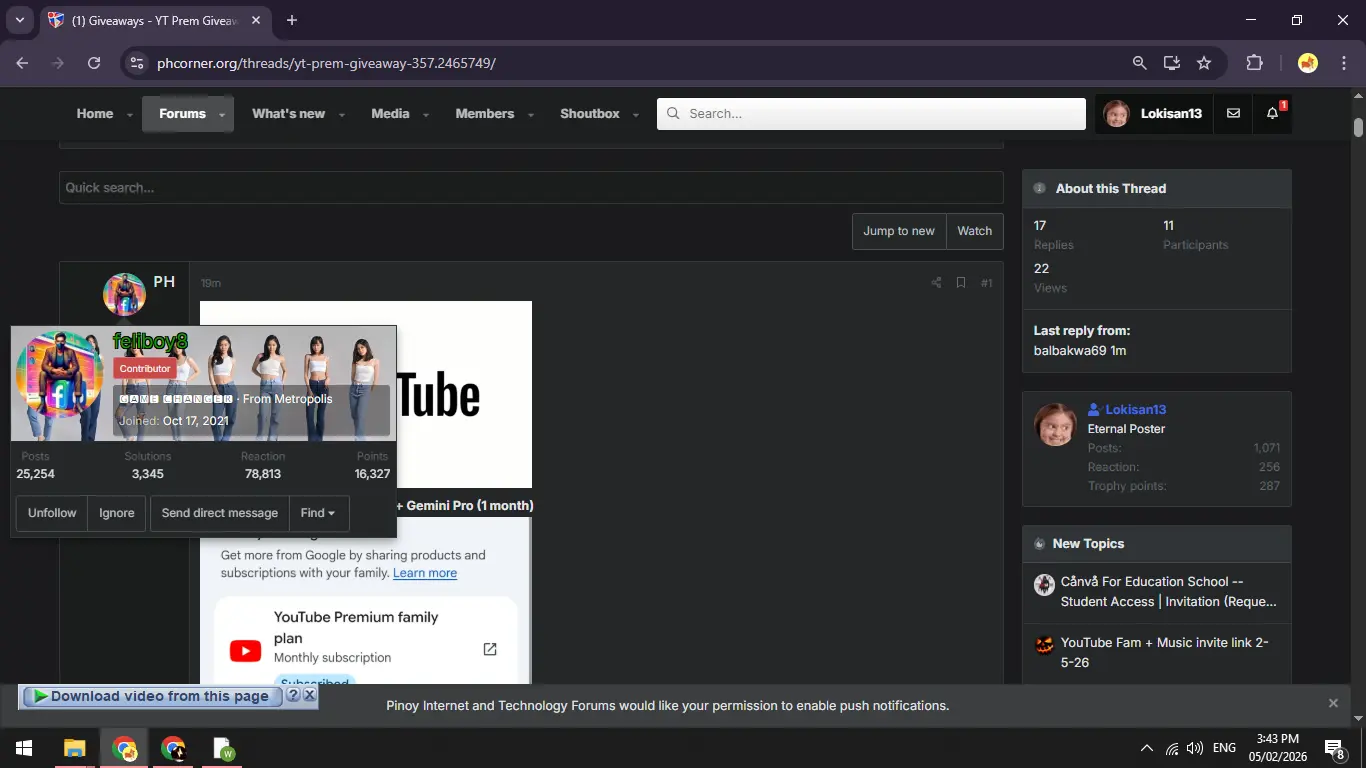This screenshot has height=768, width=1366.
Task: Open the site information icon in address bar
Action: [138, 63]
